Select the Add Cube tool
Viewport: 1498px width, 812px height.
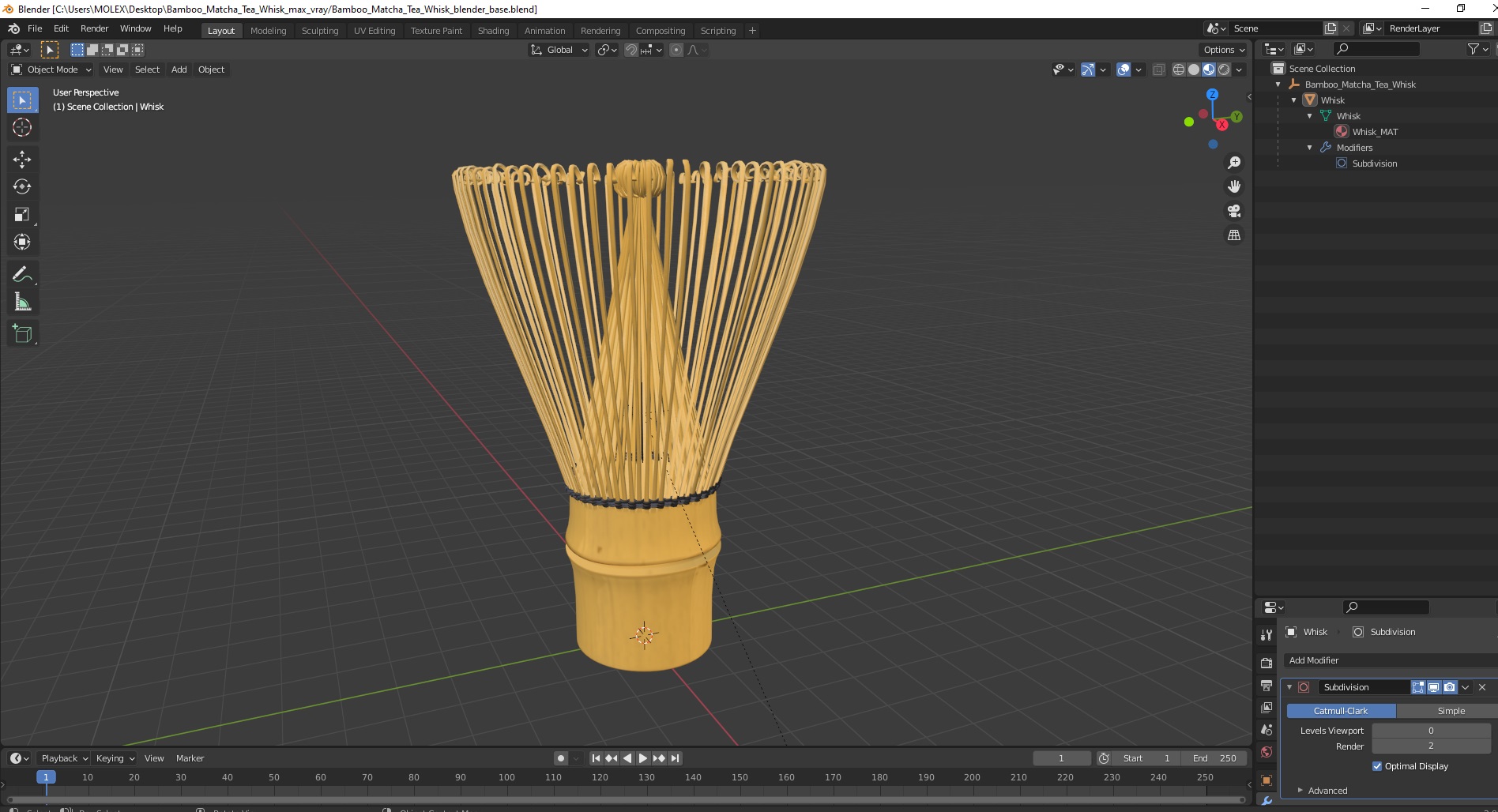coord(22,334)
